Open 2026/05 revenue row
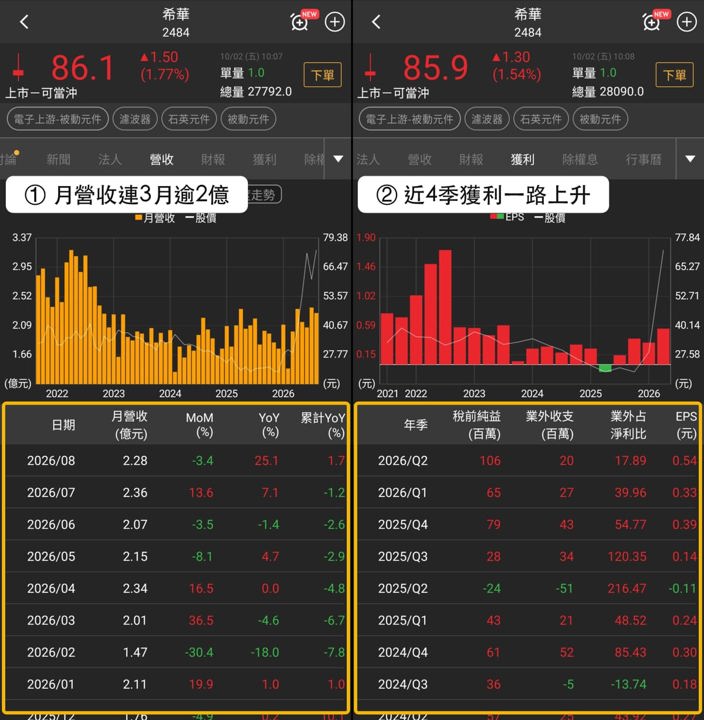The height and width of the screenshot is (720, 704). (176, 556)
